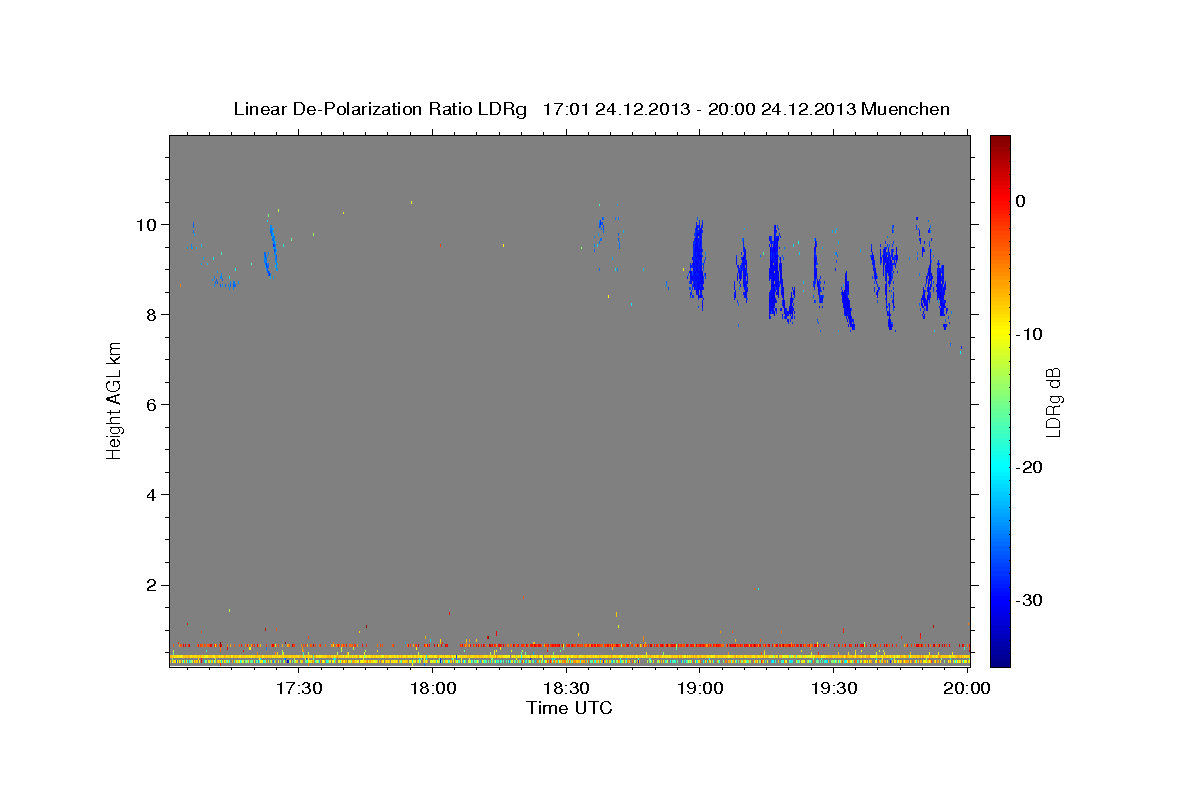The image size is (1200, 800).
Task: Click the plot title 'Linear De-Polarization Ratio LDRg'
Action: point(379,109)
